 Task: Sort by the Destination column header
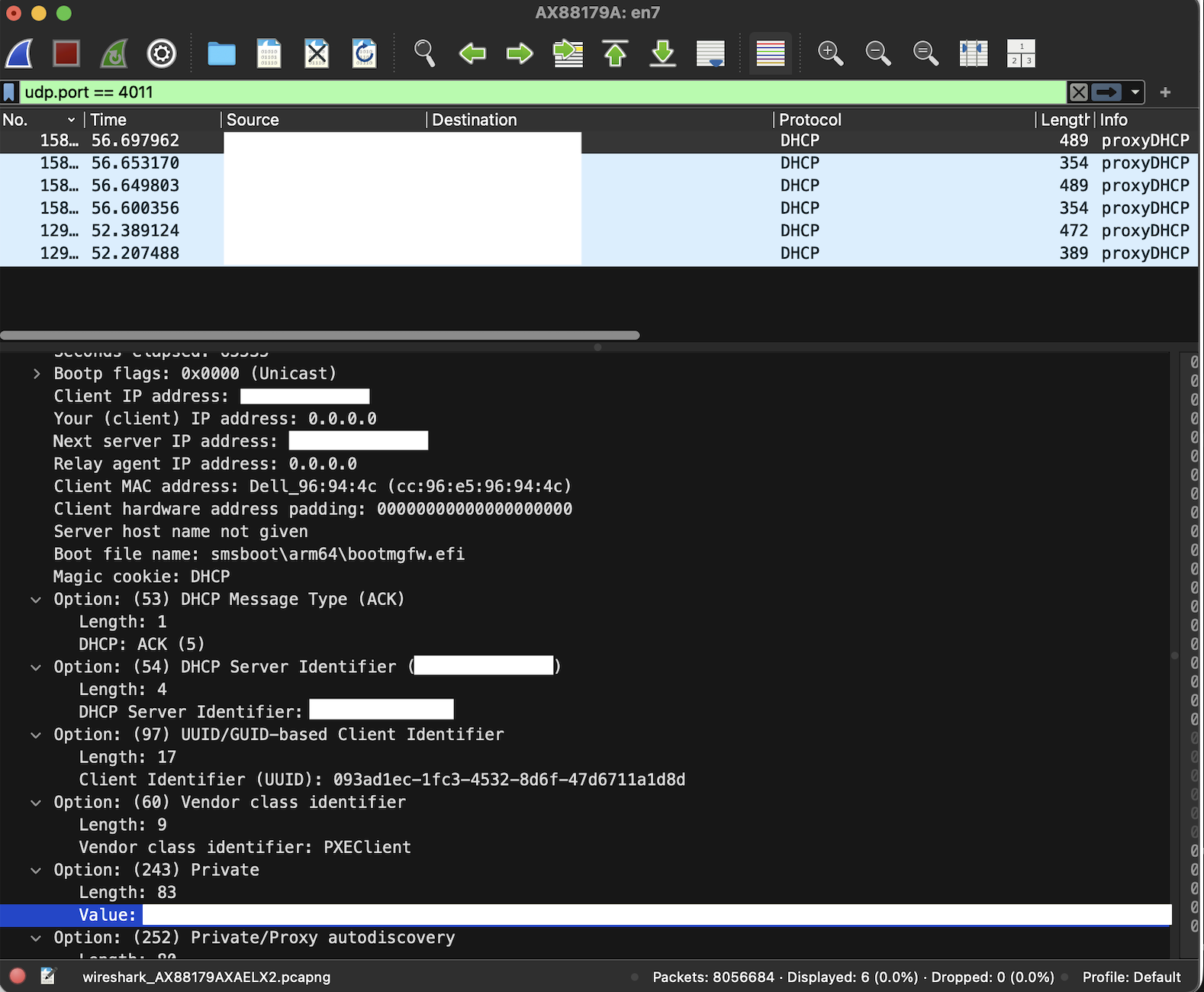point(600,120)
